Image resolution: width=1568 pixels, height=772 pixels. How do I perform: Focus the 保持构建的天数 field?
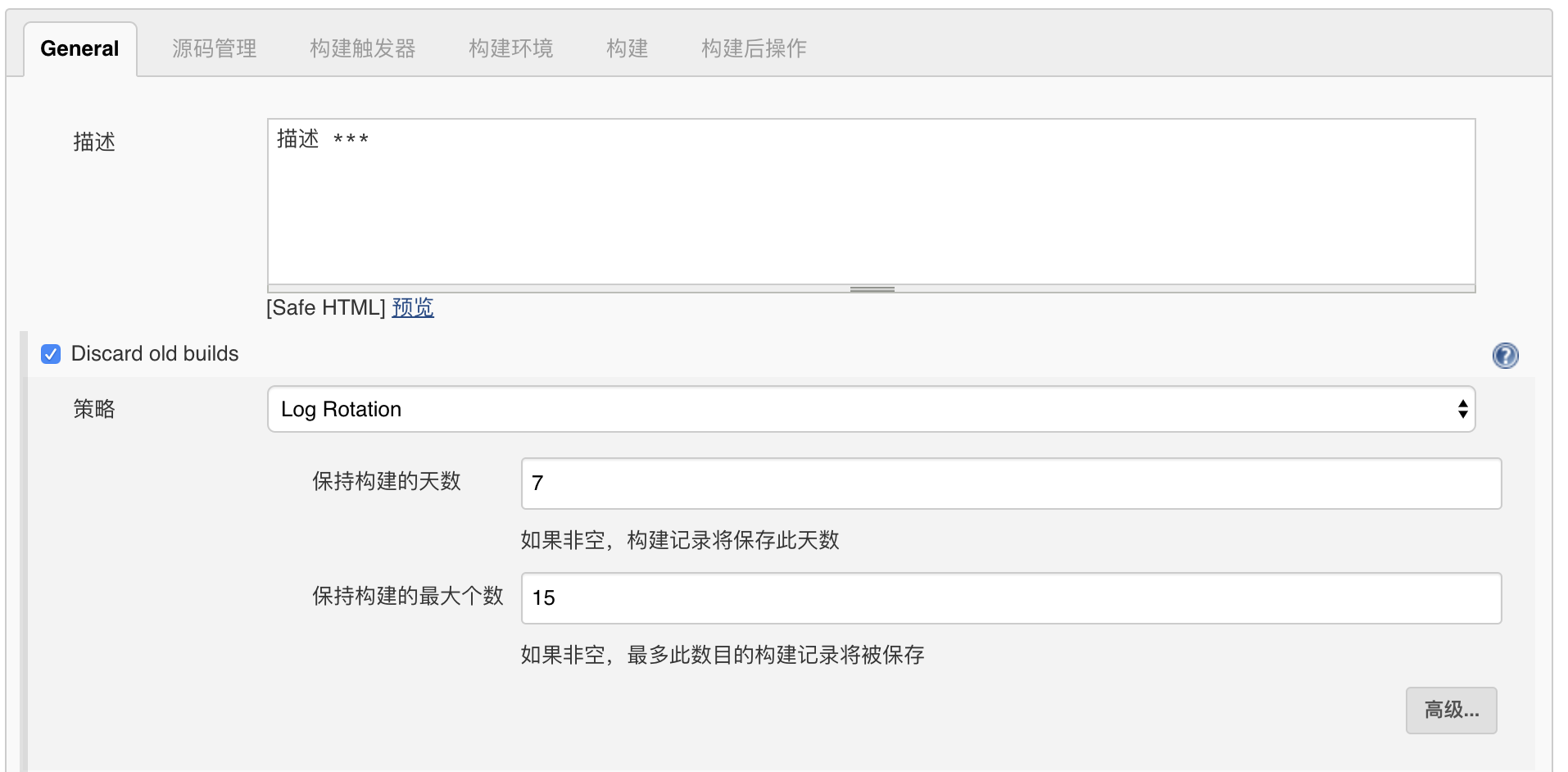1011,484
